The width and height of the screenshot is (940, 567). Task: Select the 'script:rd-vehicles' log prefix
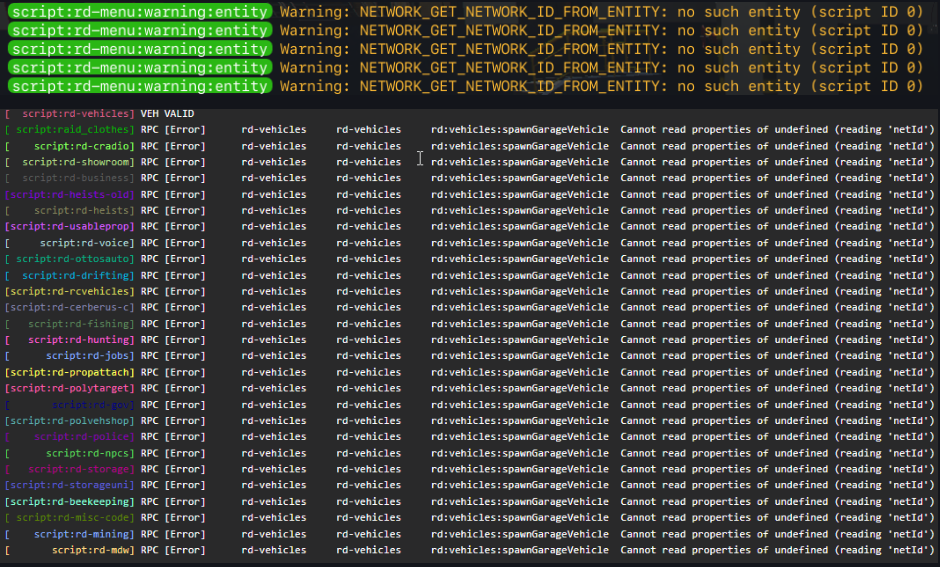point(70,113)
